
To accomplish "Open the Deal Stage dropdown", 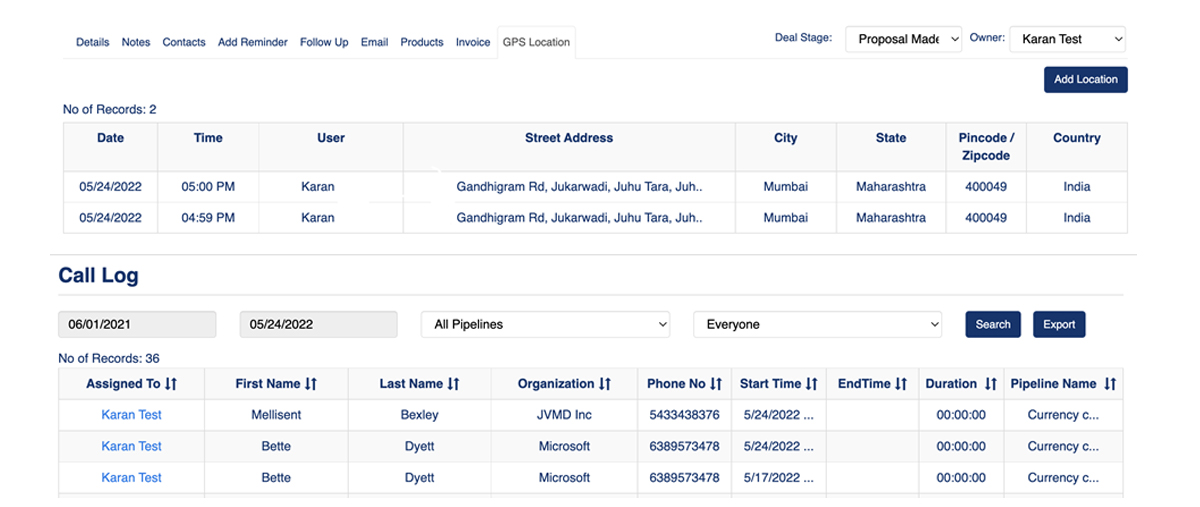I will 903,39.
